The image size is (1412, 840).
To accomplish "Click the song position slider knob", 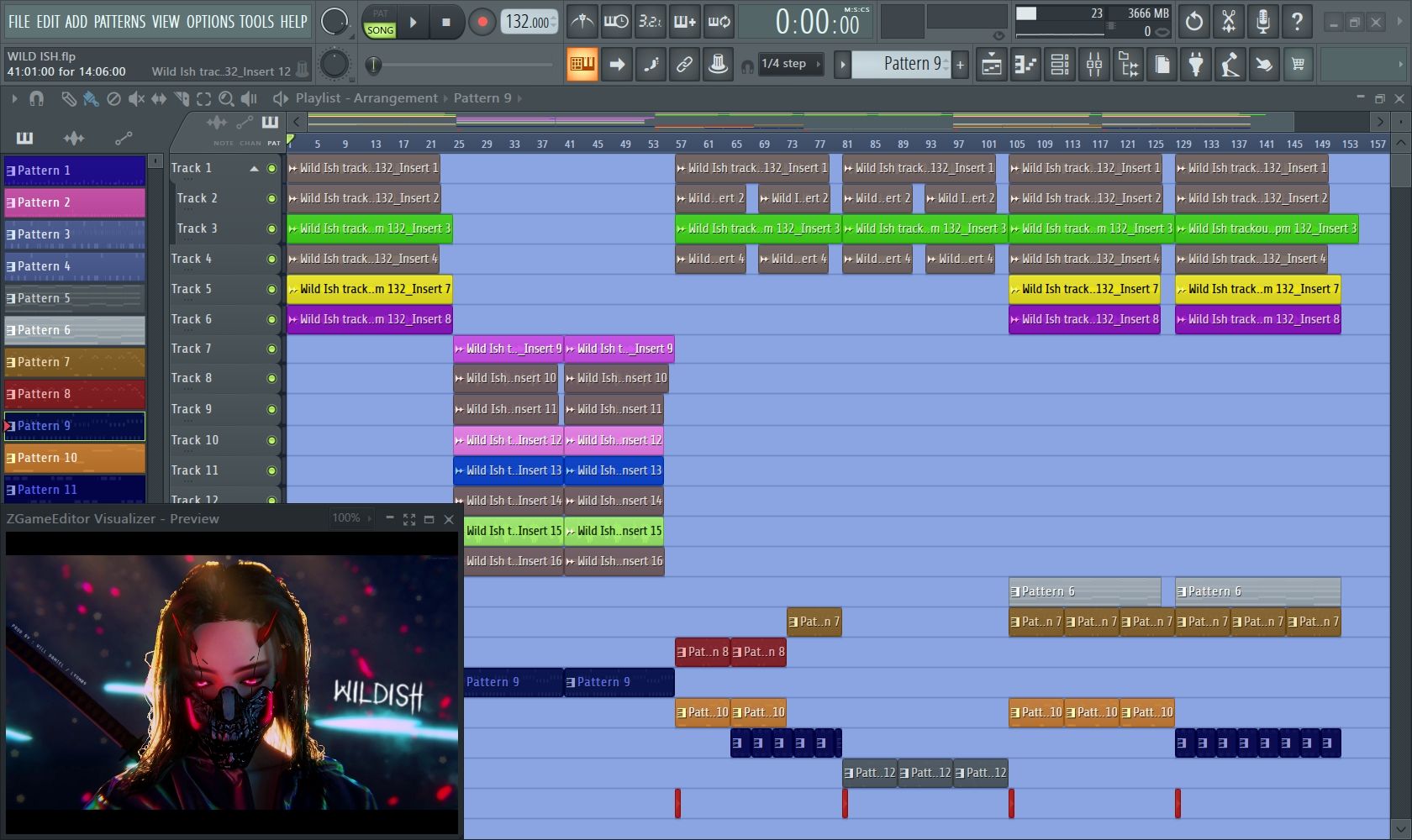I will click(374, 64).
